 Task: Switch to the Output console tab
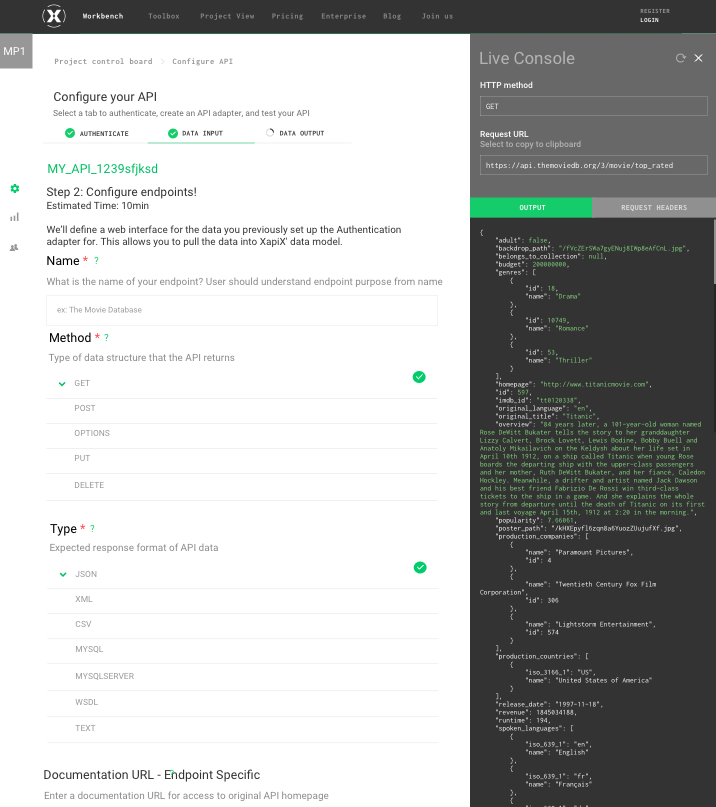click(x=531, y=207)
